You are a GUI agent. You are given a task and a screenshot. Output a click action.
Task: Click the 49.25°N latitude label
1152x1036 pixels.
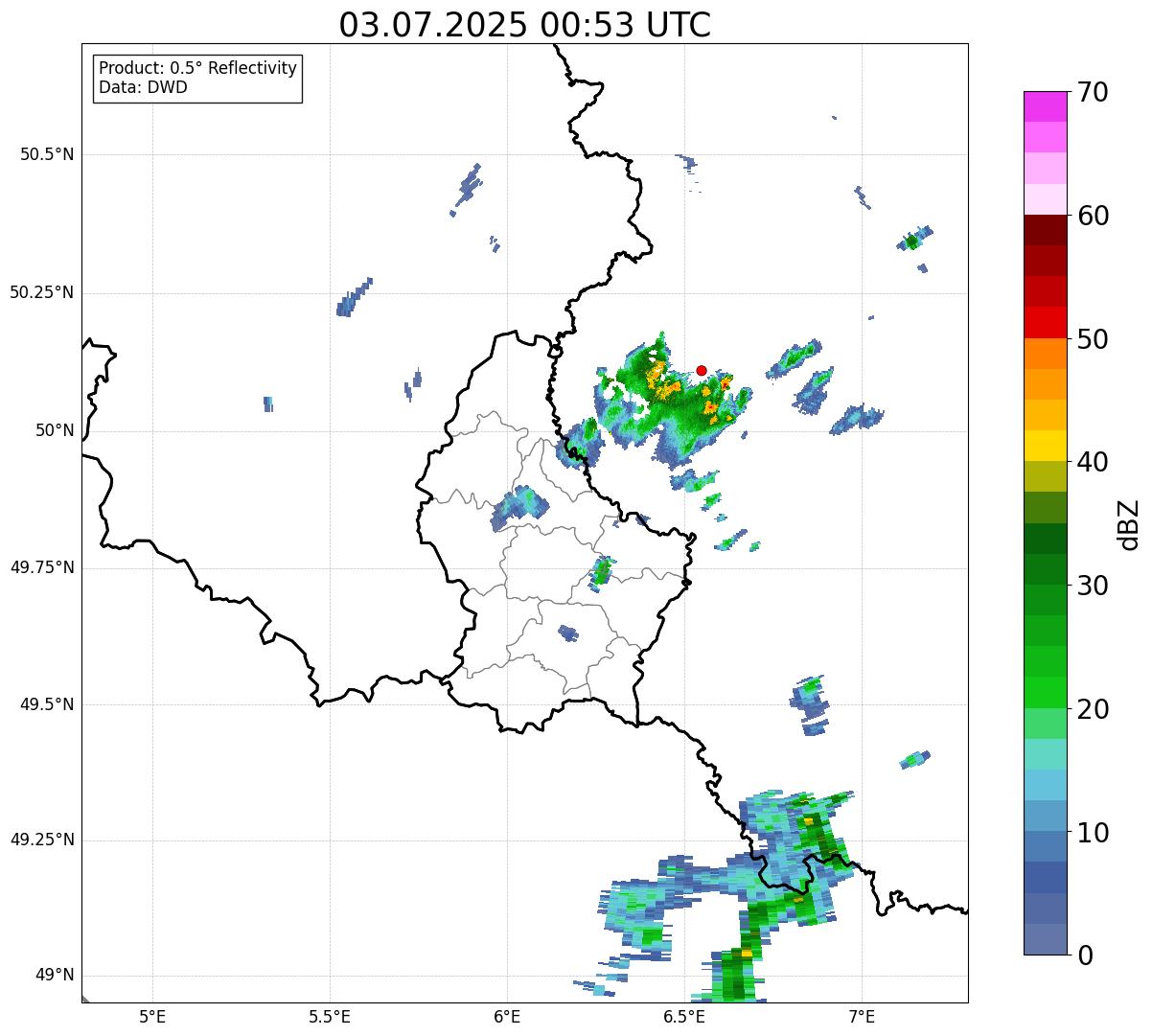41,840
